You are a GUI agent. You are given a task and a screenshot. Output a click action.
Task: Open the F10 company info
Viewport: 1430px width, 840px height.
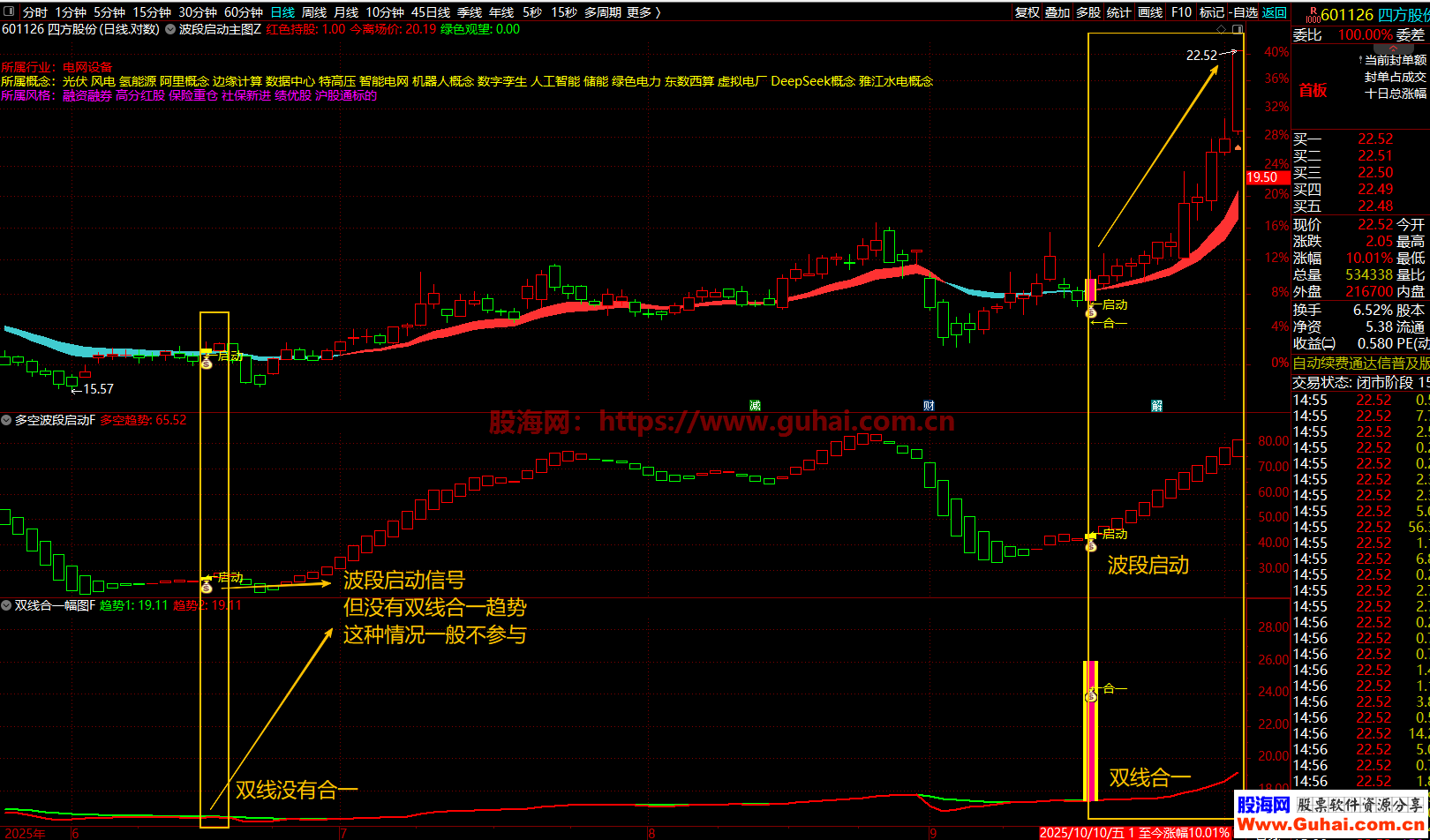point(1180,12)
